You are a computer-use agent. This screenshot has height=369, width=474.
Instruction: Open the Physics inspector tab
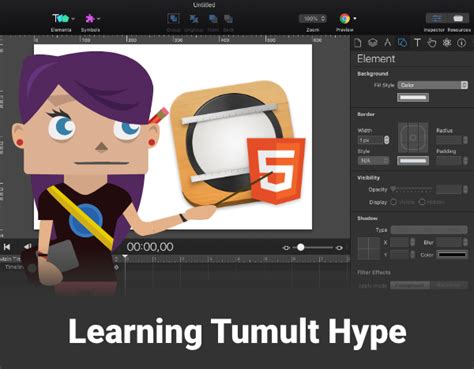click(447, 43)
